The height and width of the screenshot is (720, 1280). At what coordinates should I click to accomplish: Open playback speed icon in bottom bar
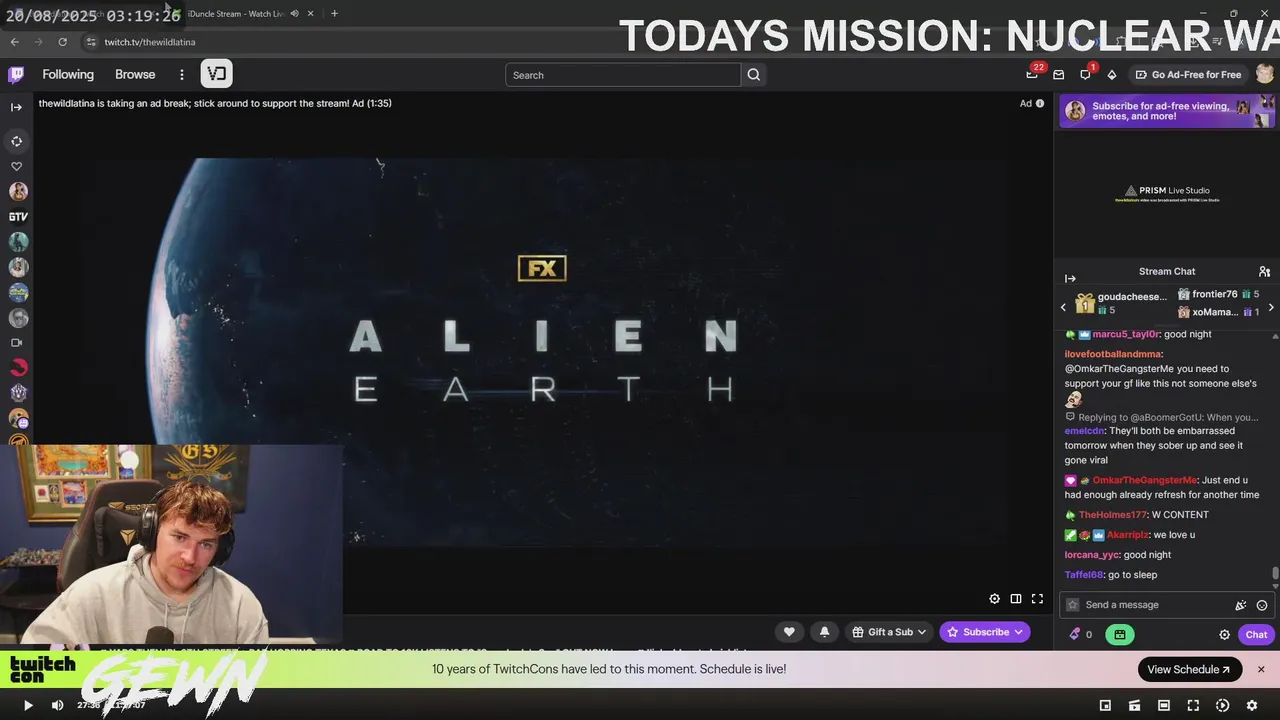1222,705
